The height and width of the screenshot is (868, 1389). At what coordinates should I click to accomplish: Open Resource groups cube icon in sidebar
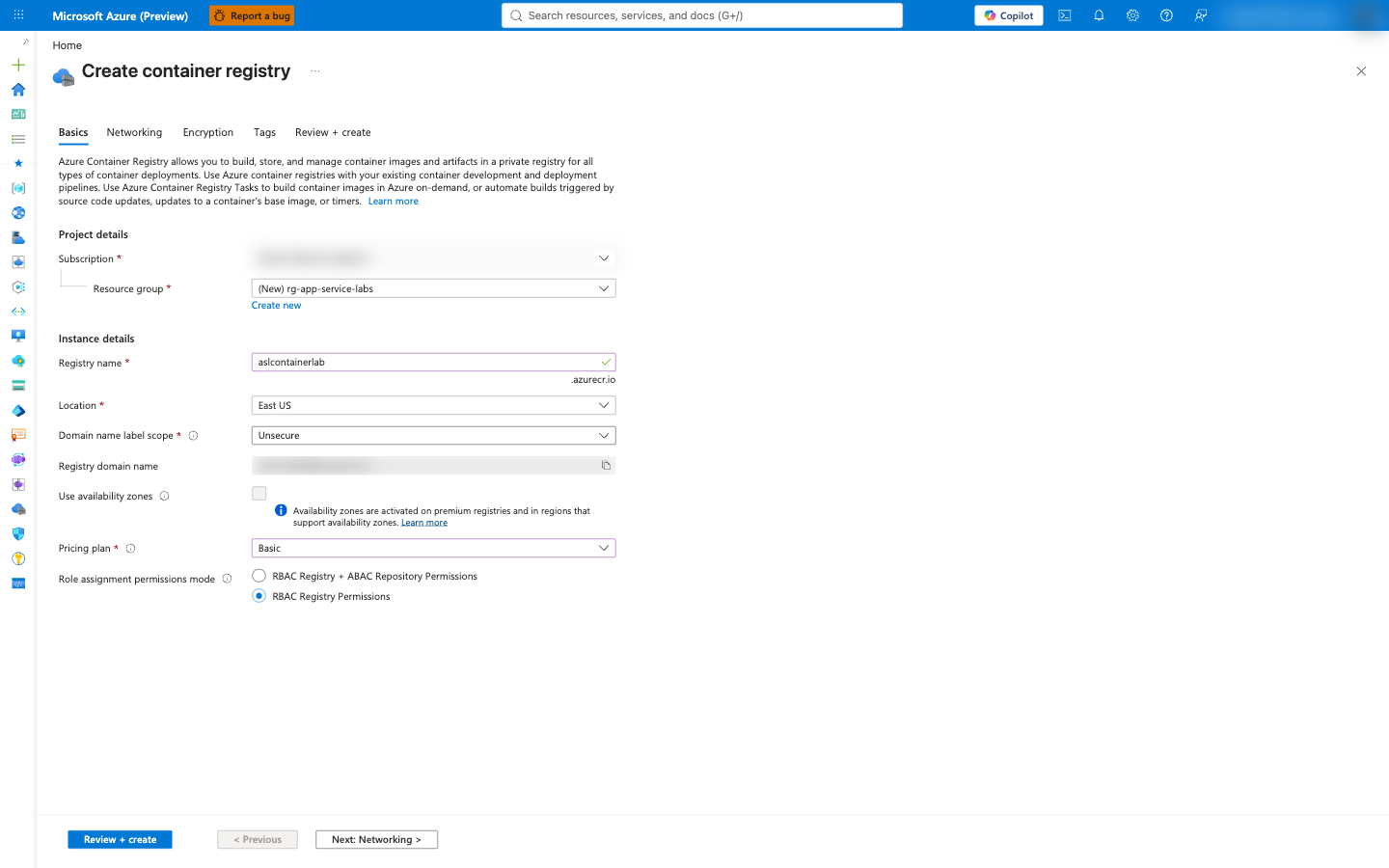coord(18,188)
